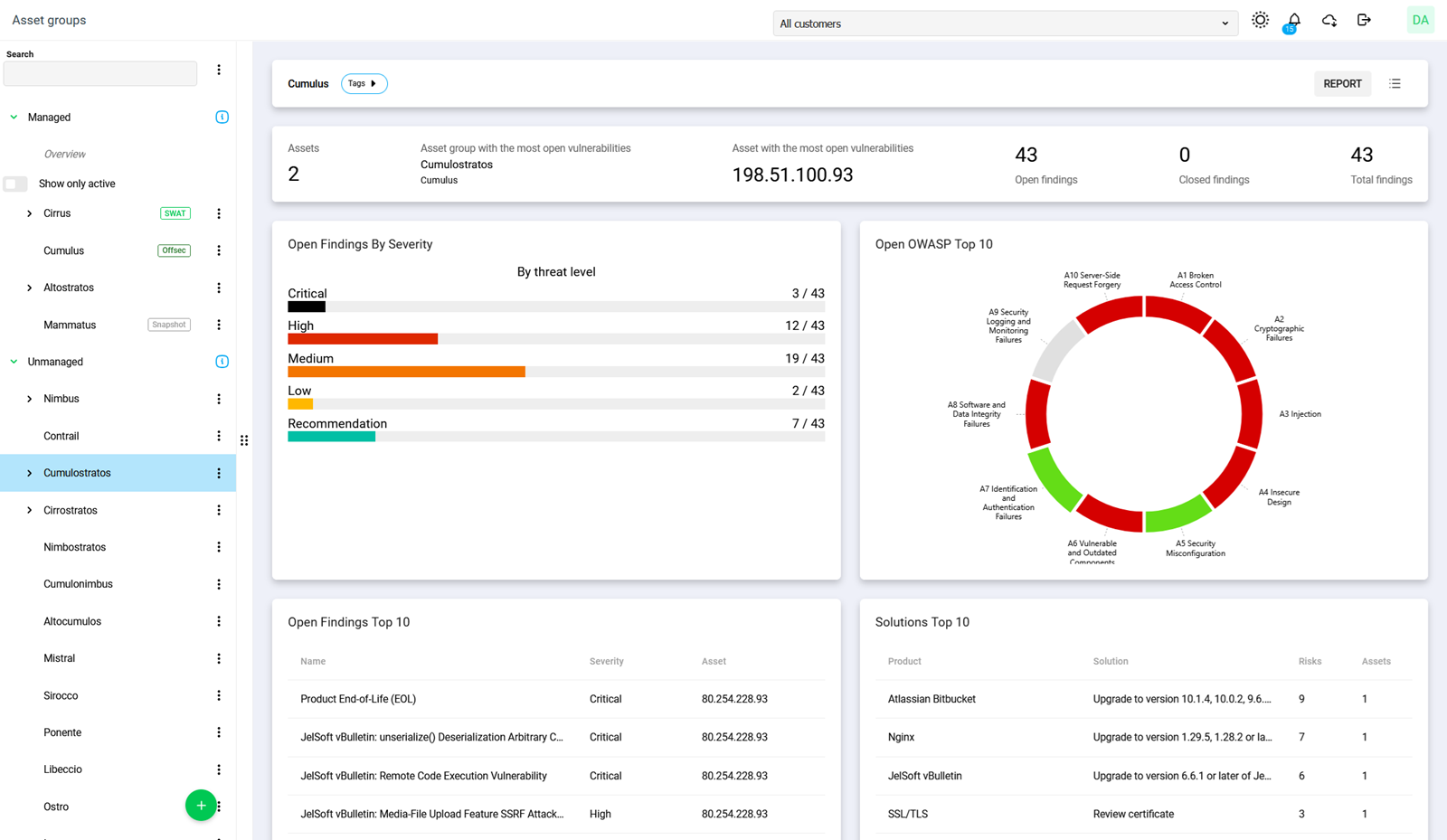Image resolution: width=1447 pixels, height=840 pixels.
Task: Open the Nimbus asset group
Action: pos(28,398)
